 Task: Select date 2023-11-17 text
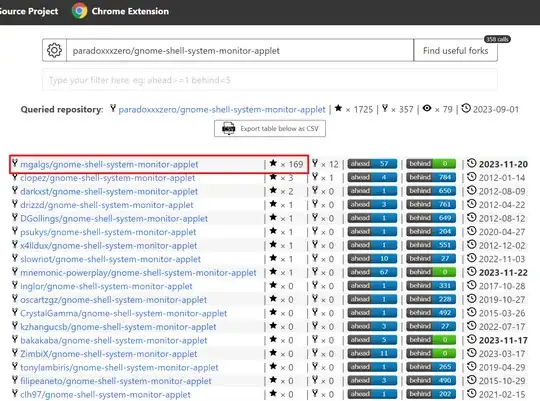(x=503, y=340)
